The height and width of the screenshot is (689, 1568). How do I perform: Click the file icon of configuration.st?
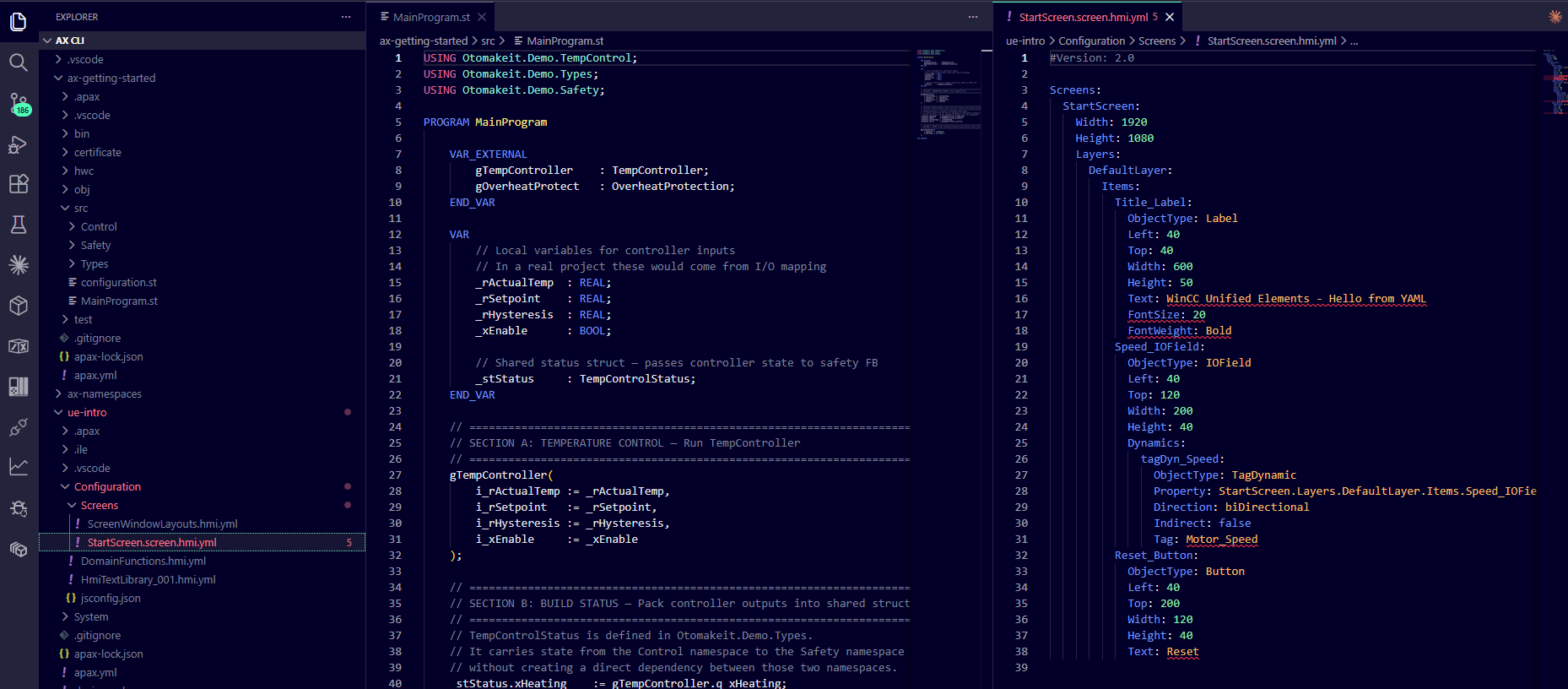coord(73,283)
